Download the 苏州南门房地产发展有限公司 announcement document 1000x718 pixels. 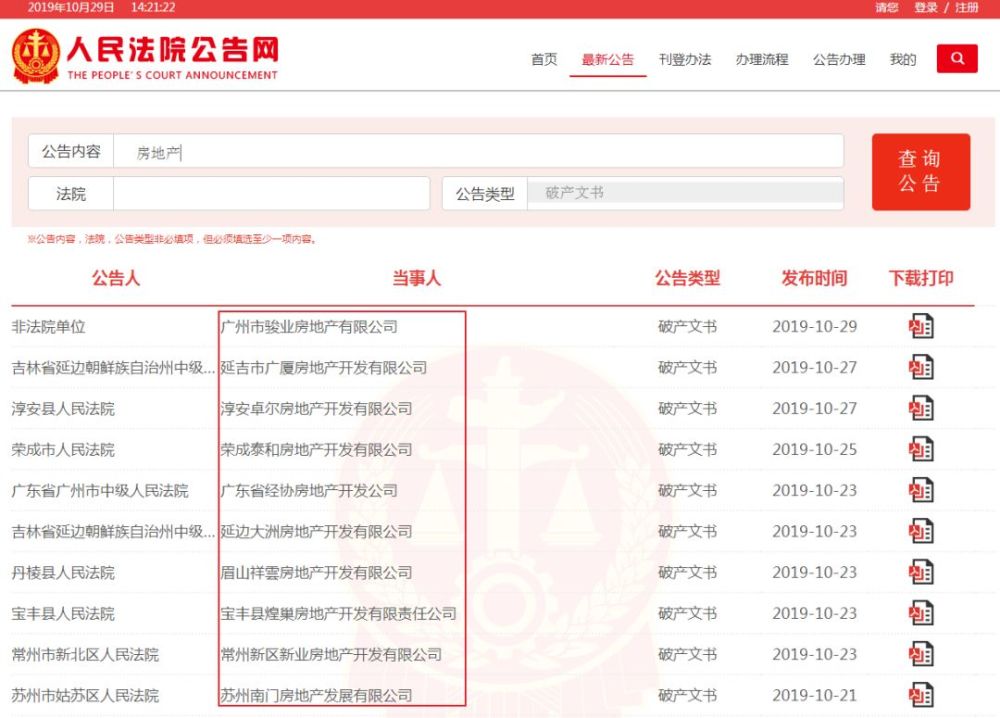tap(921, 695)
